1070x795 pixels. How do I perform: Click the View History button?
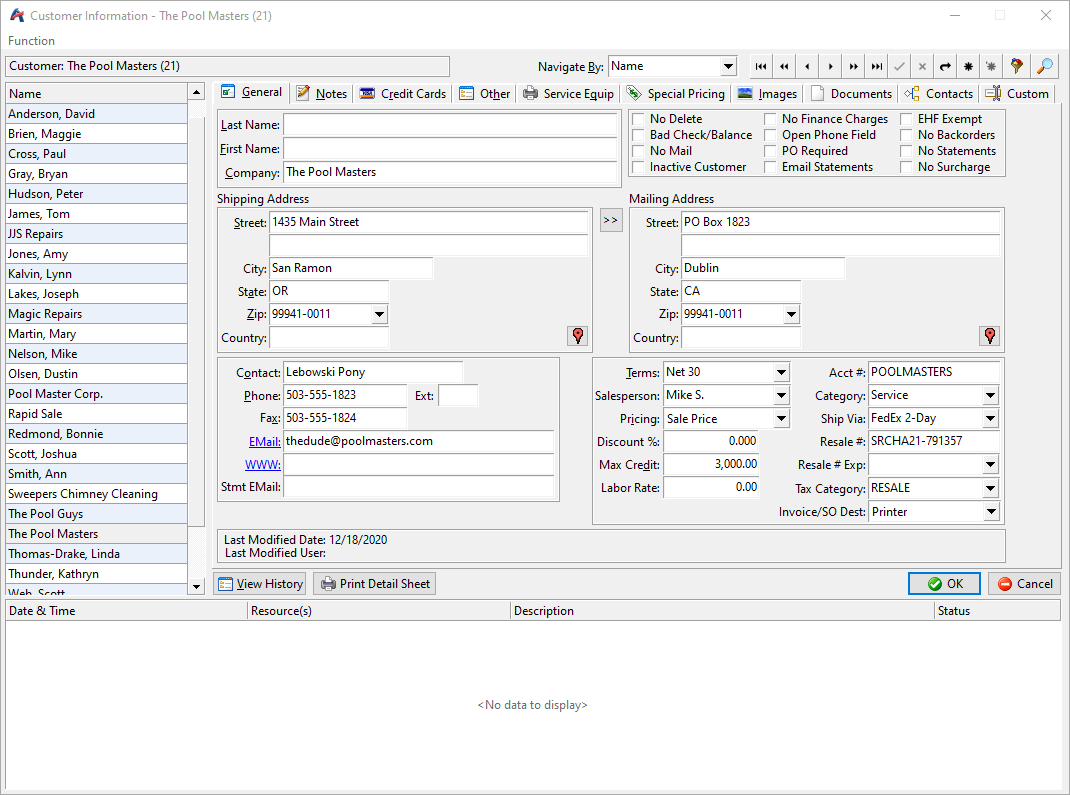[259, 584]
